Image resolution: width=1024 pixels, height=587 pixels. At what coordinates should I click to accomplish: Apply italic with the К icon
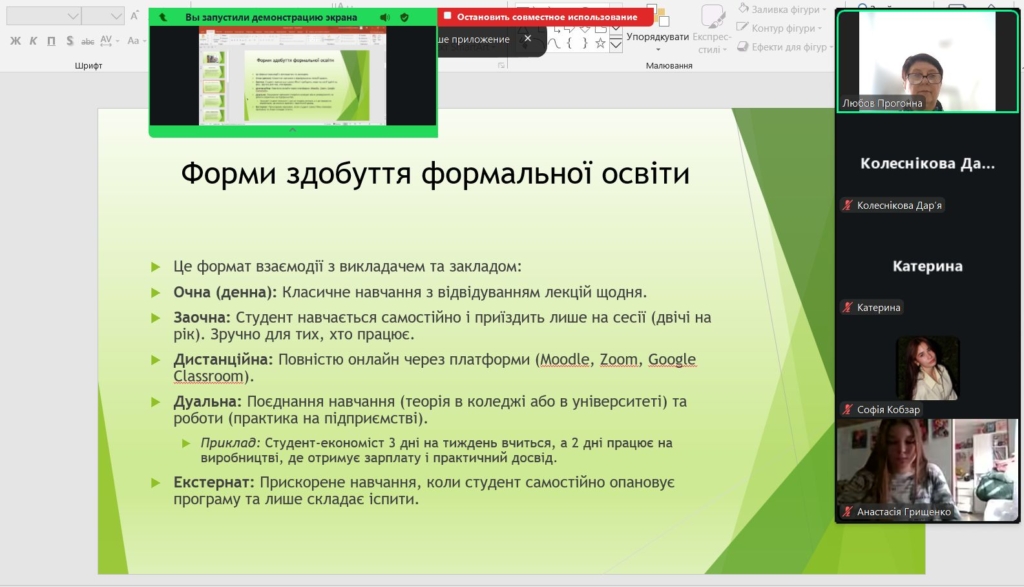tap(33, 41)
